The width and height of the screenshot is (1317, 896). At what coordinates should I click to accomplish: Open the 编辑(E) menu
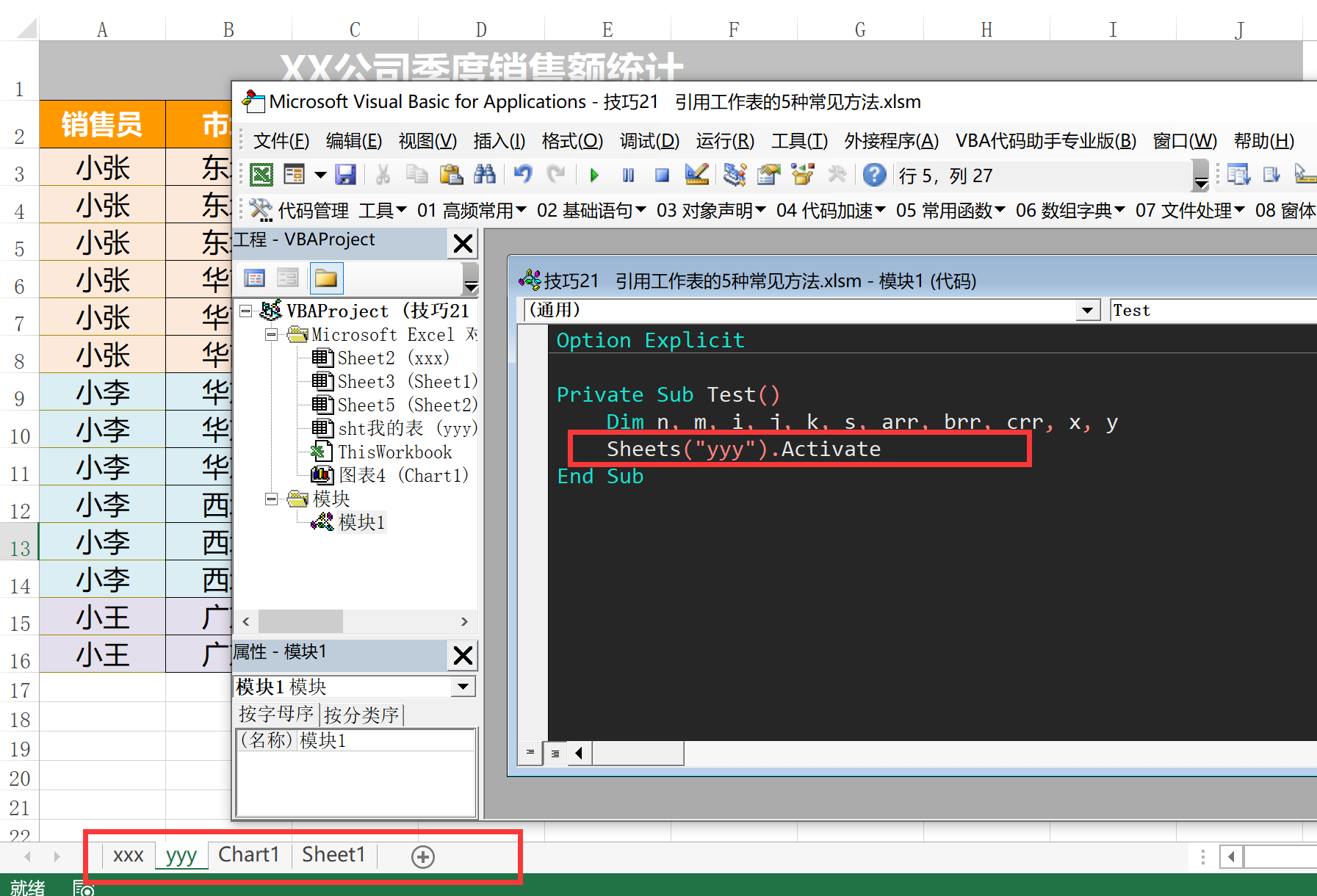pos(354,140)
